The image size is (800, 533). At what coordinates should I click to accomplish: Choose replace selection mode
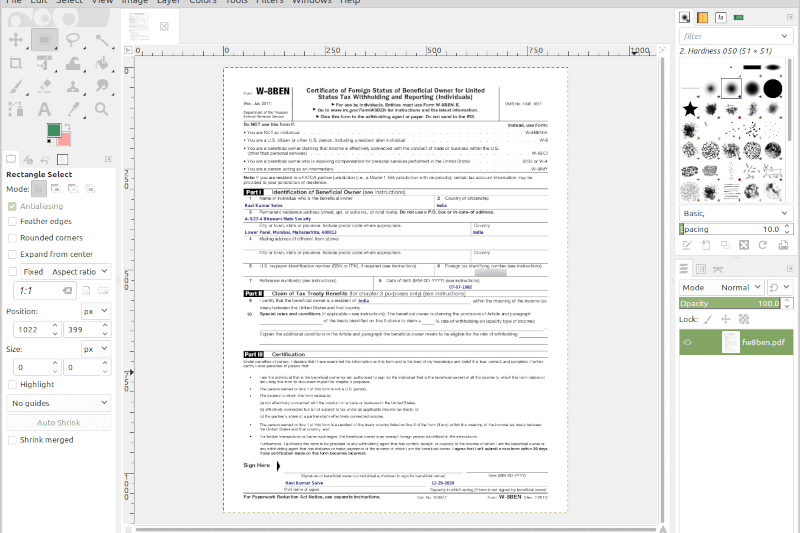pyautogui.click(x=39, y=189)
